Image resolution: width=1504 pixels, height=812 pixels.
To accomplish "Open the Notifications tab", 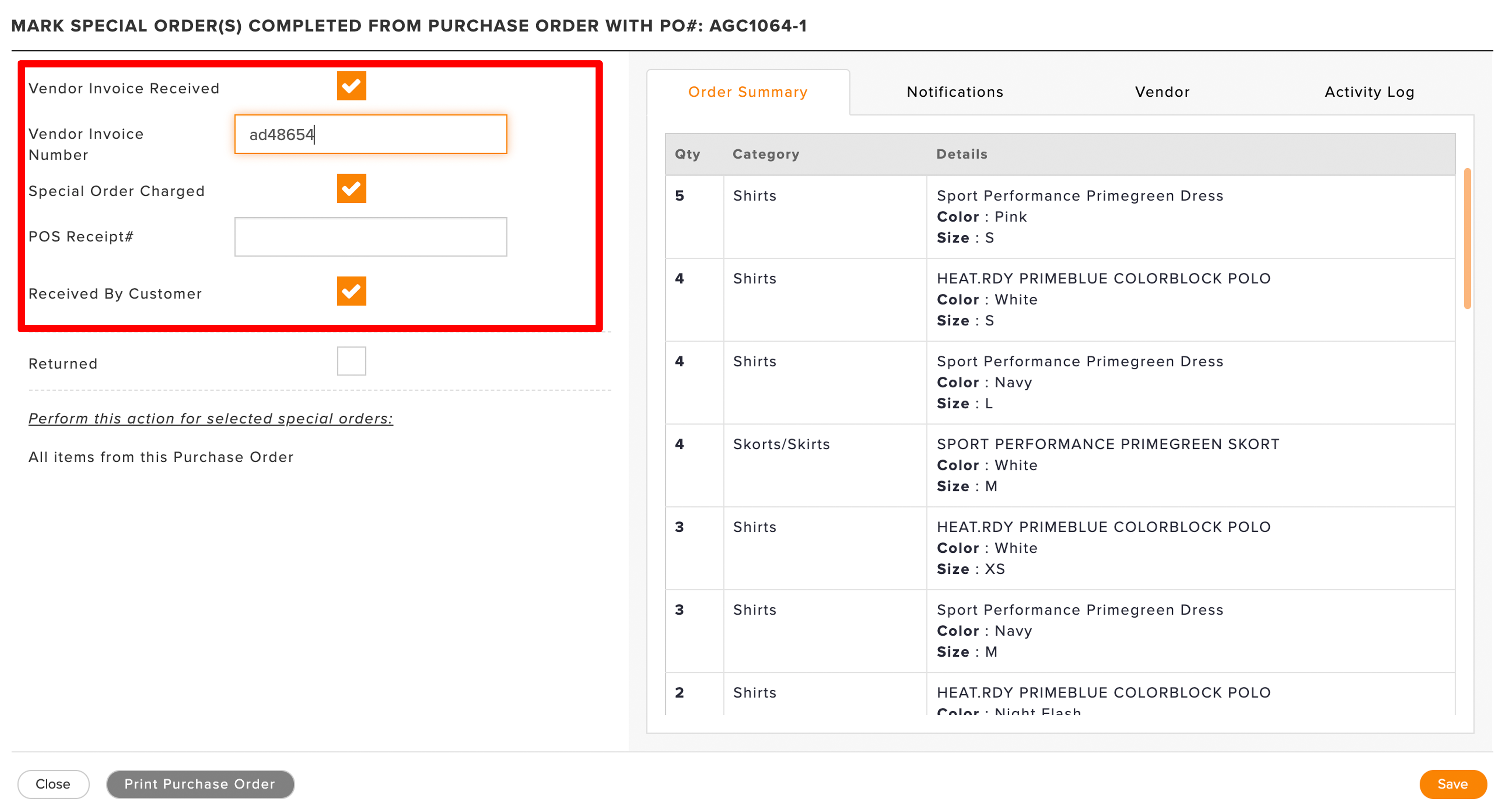I will (x=955, y=92).
